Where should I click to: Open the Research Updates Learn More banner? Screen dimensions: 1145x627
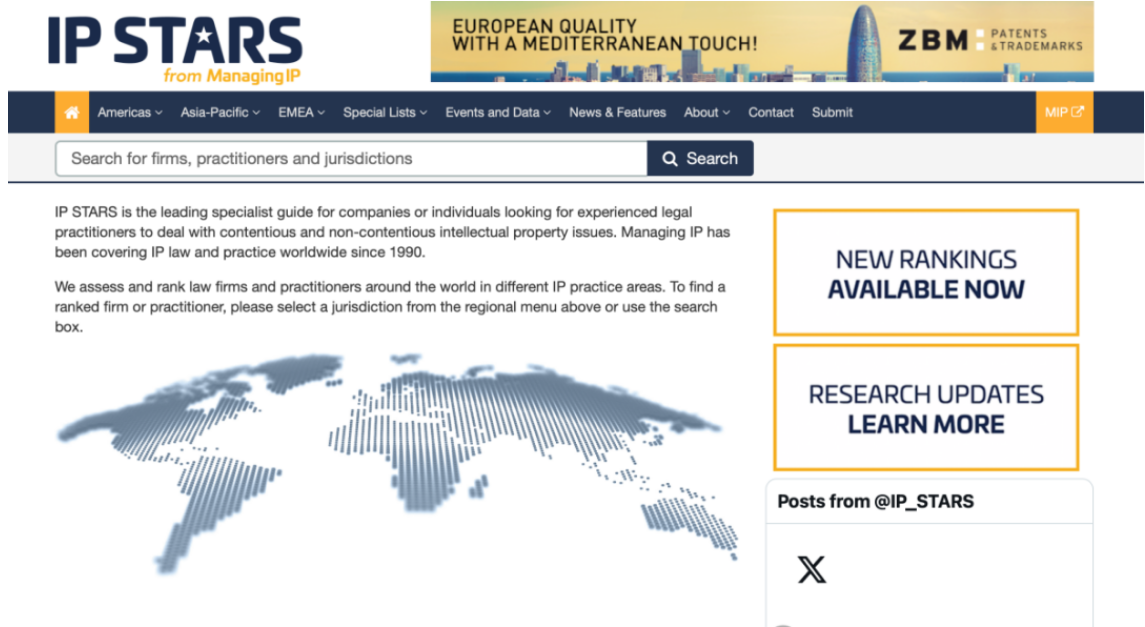pyautogui.click(x=926, y=408)
